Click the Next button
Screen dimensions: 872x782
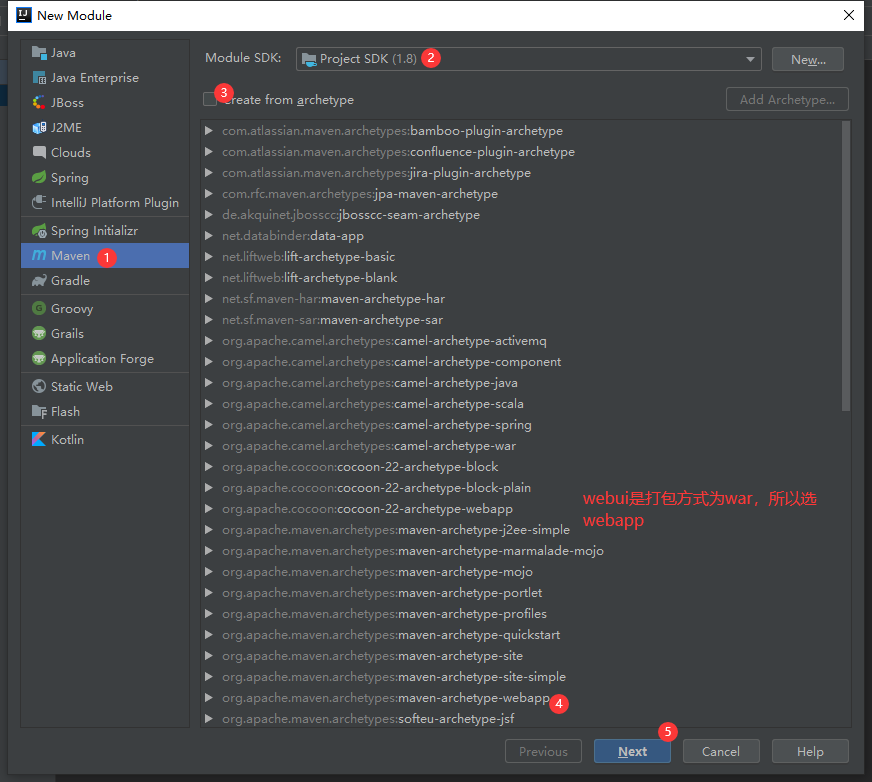[x=632, y=751]
